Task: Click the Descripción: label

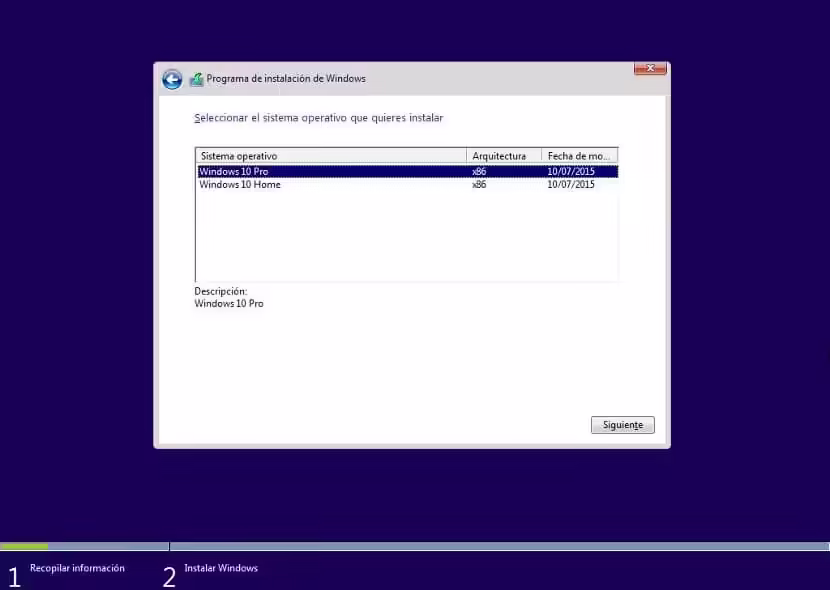Action: coord(221,292)
